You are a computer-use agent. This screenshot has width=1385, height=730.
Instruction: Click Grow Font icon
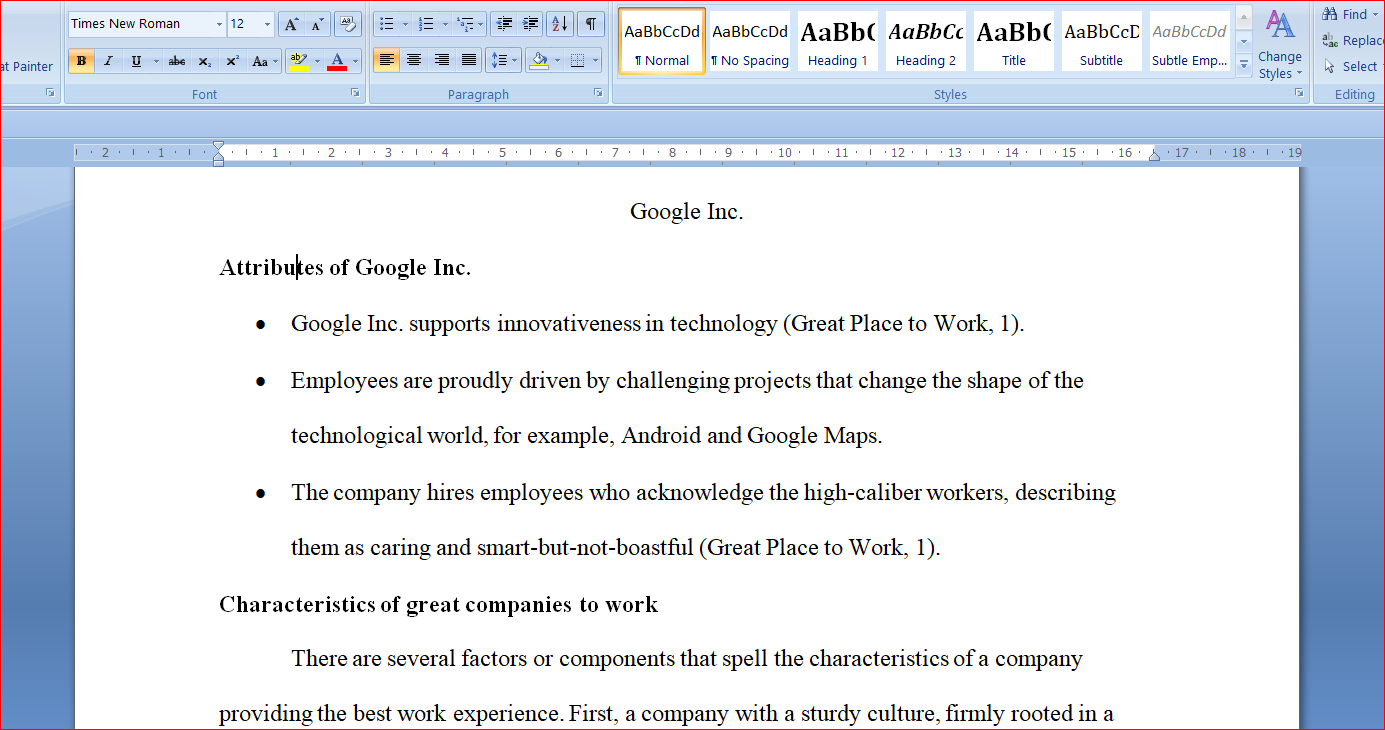(291, 24)
